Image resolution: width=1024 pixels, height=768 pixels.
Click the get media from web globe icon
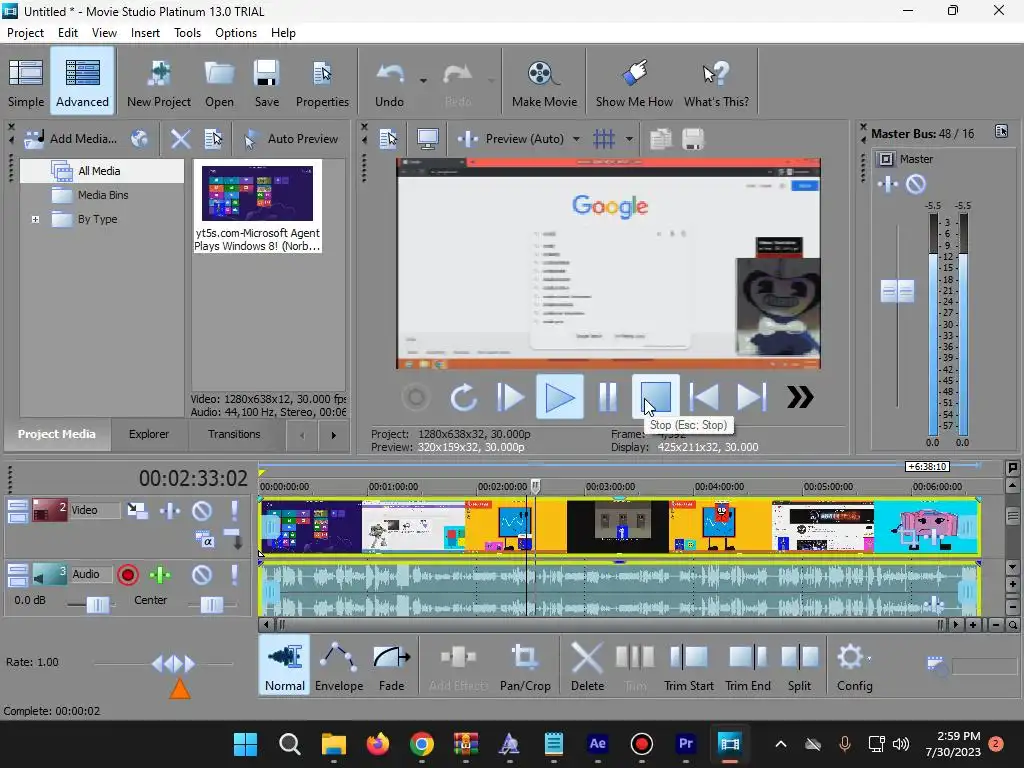140,138
